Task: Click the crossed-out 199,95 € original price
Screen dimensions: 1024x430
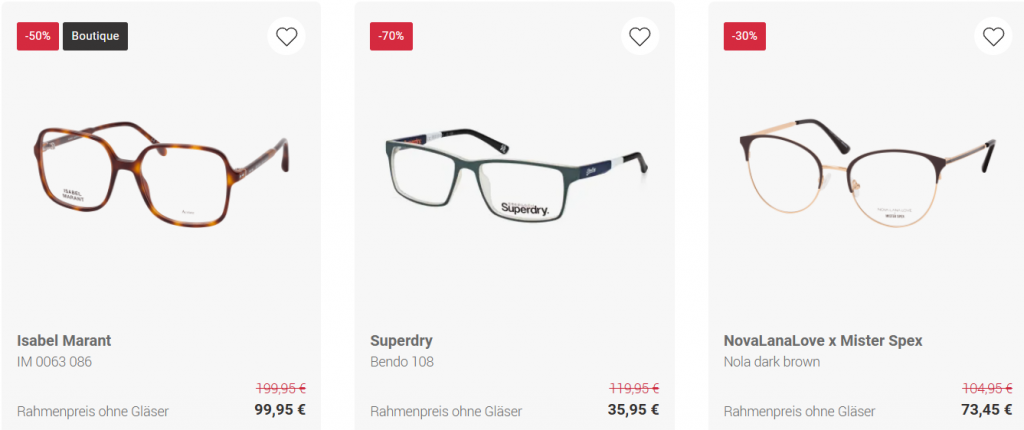Action: tap(281, 388)
